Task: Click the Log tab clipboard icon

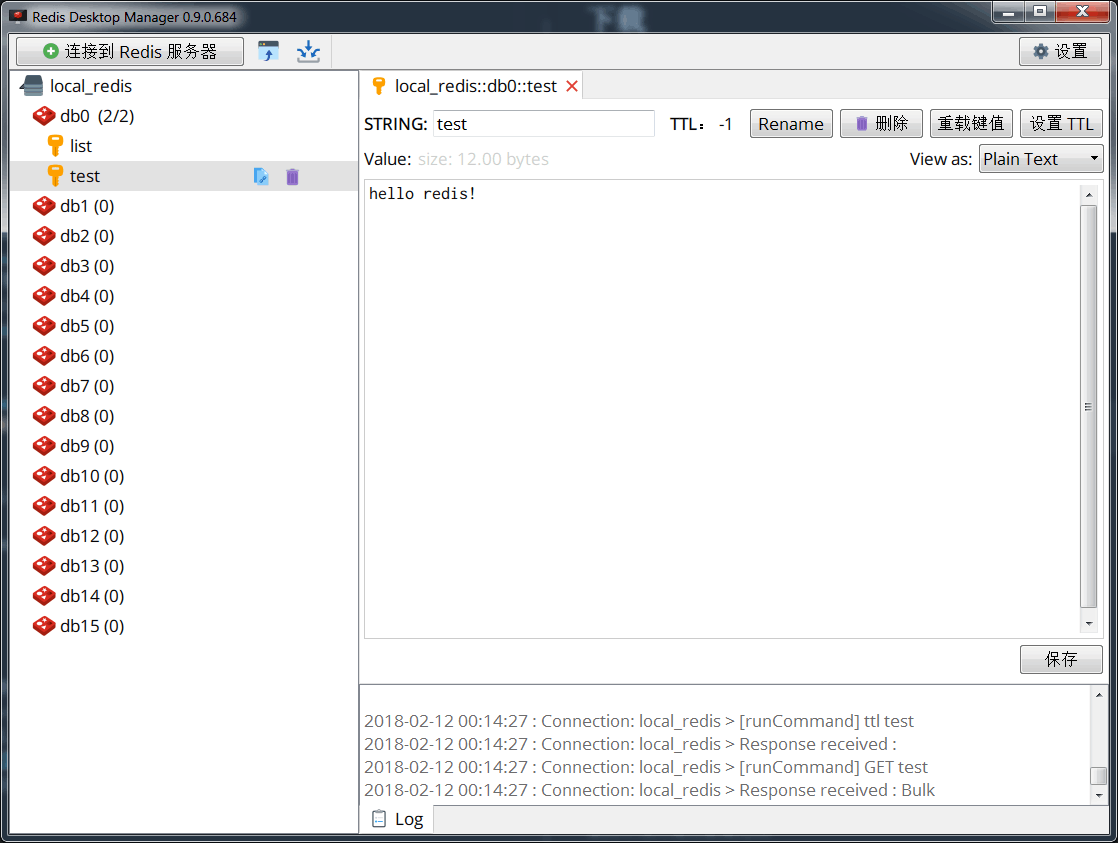Action: click(379, 819)
